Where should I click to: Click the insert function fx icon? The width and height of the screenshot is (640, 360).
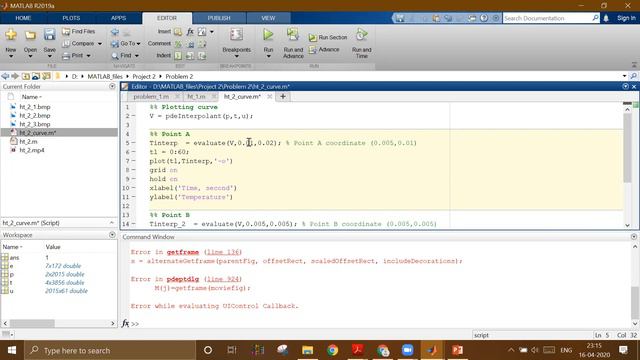click(190, 31)
